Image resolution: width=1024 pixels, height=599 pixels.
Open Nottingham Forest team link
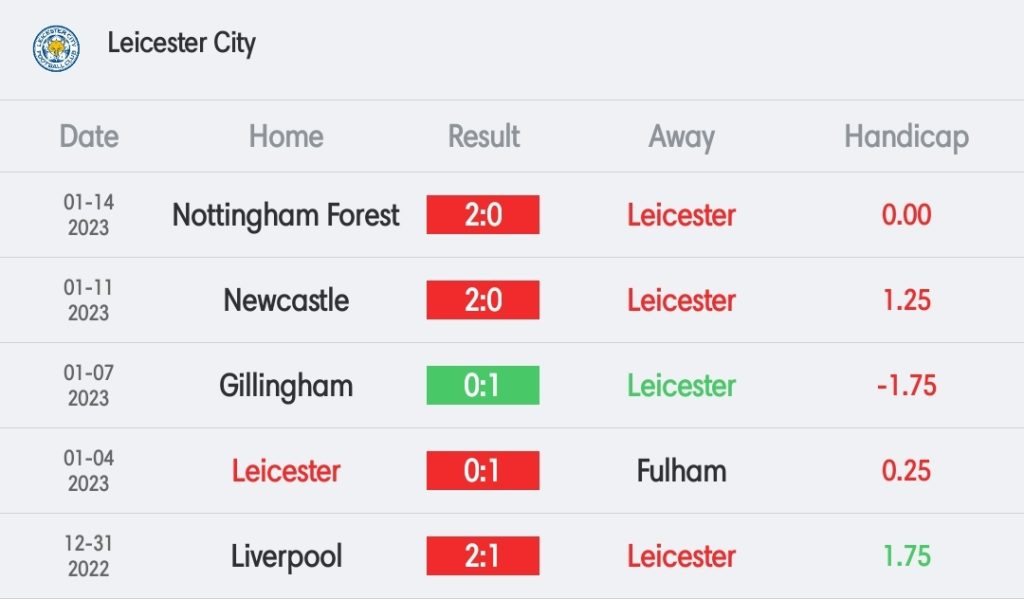tap(285, 215)
